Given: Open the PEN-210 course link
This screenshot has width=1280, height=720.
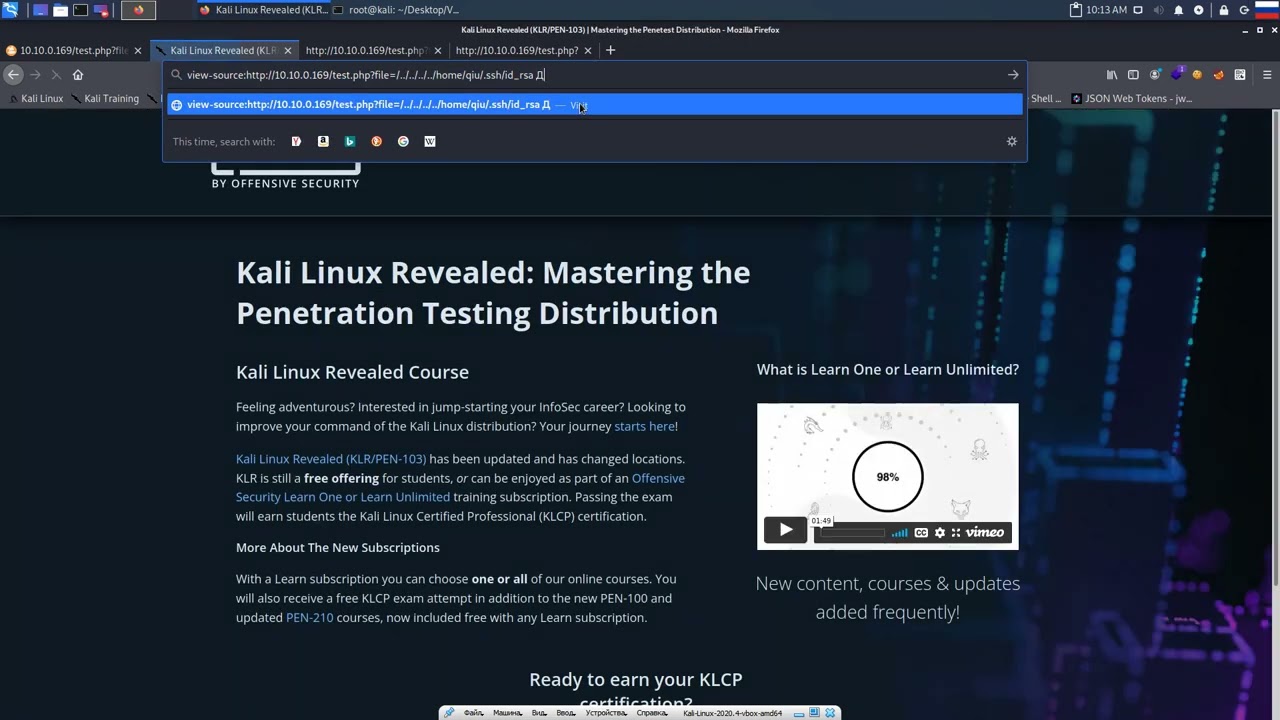Looking at the screenshot, I should 310,617.
